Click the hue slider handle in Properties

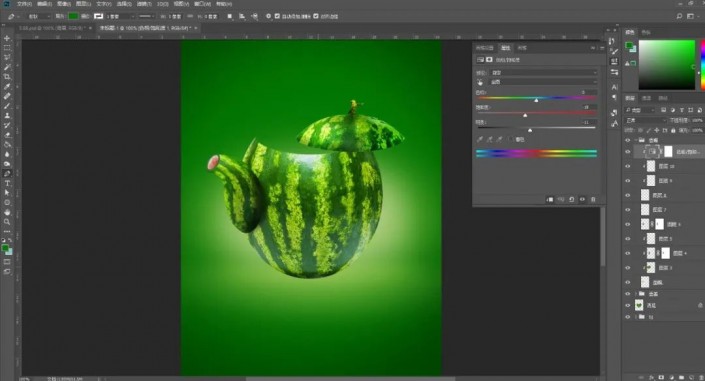[536, 100]
